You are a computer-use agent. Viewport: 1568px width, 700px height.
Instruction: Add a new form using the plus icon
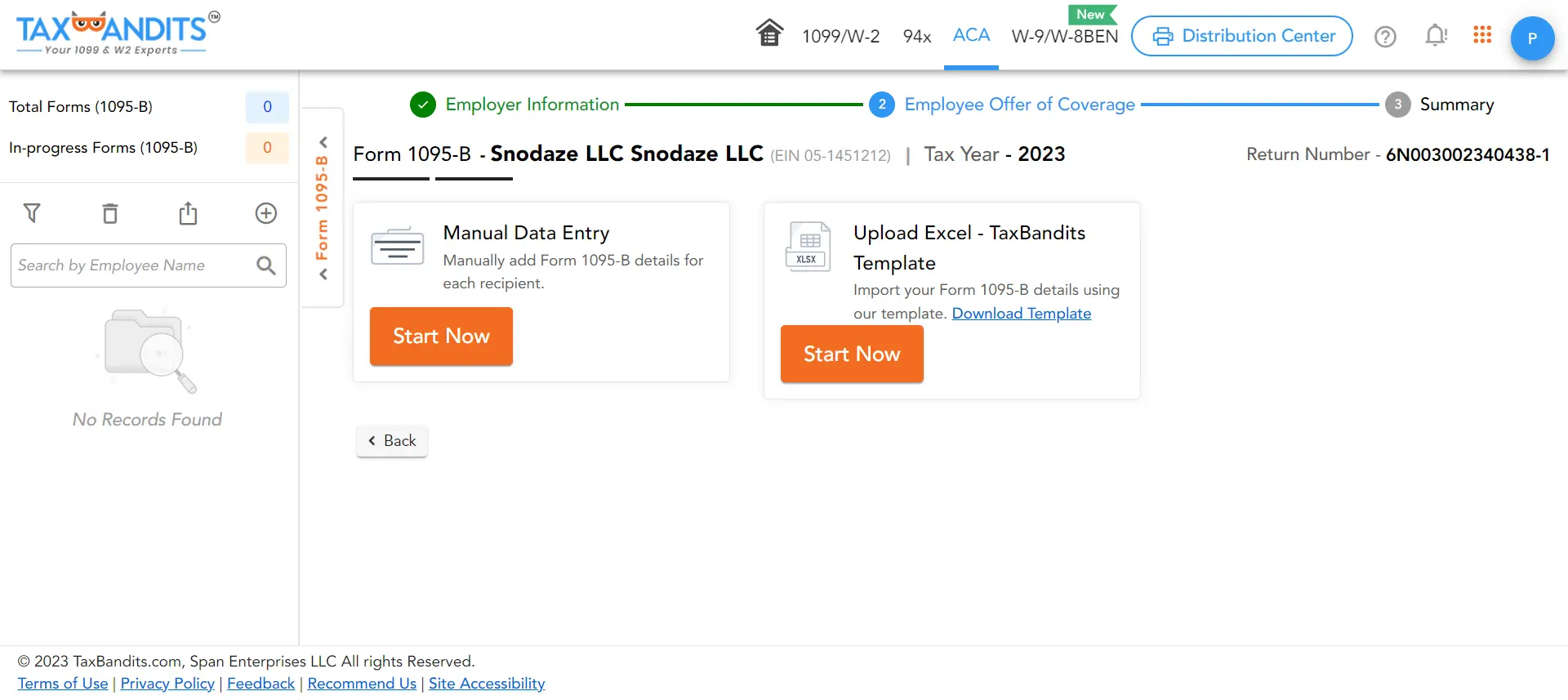[265, 213]
